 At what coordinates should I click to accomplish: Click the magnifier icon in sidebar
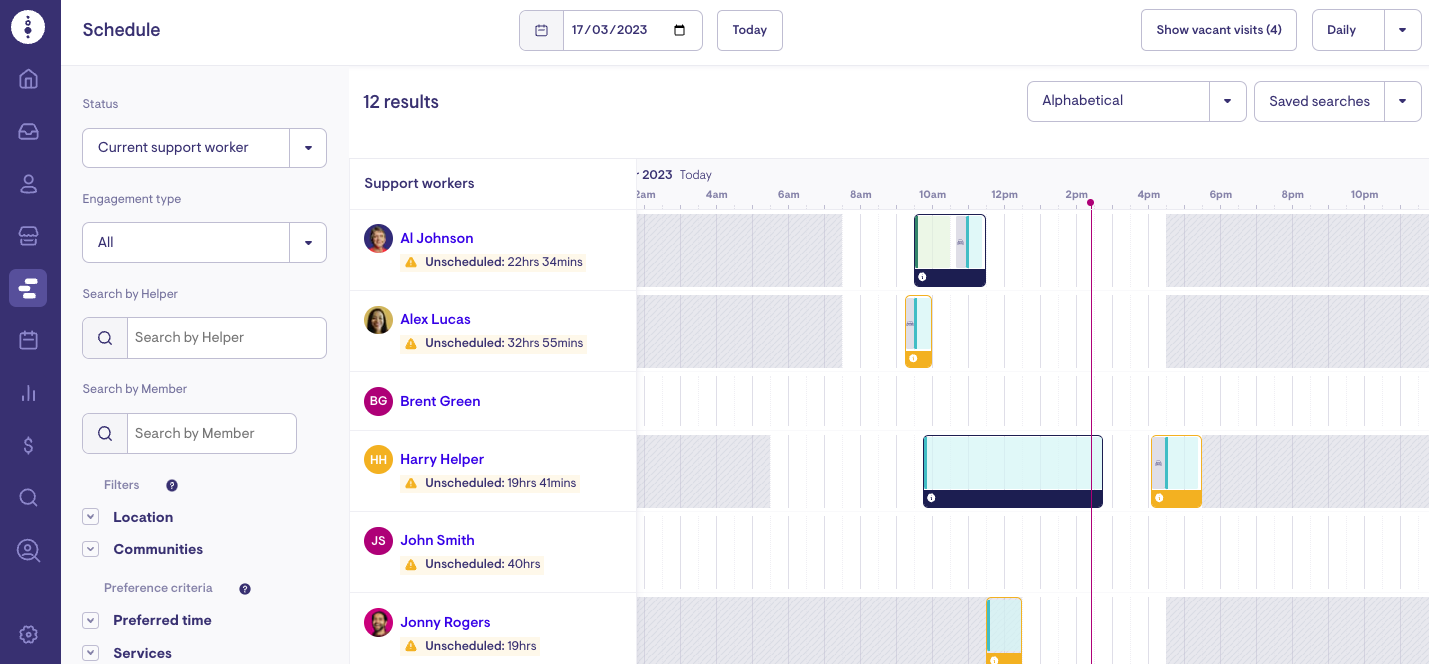(28, 497)
